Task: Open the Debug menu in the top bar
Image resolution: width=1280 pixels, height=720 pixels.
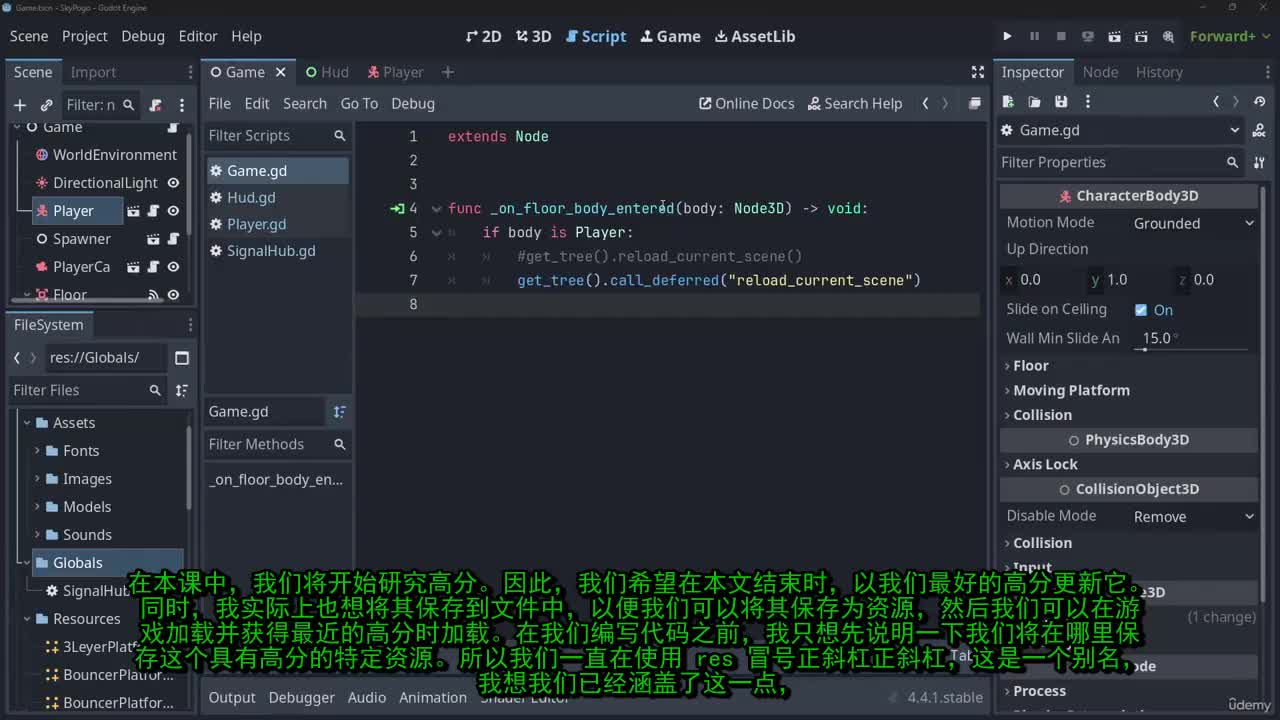Action: (x=143, y=36)
